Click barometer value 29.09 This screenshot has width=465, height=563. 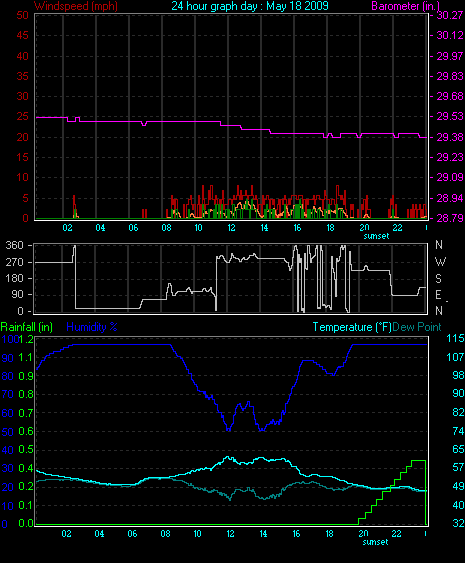(450, 177)
